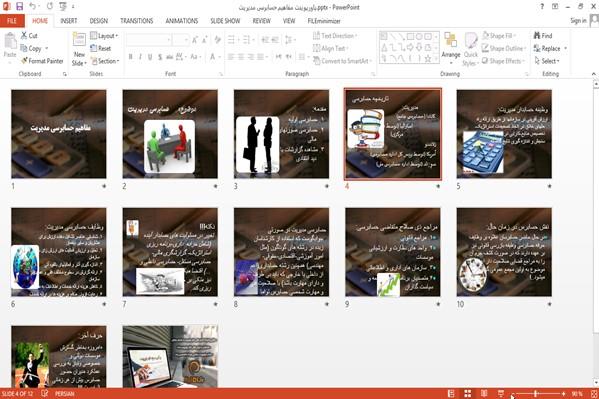Toggle Right-to-Left text direction button
599x399 pixels.
(289, 57)
